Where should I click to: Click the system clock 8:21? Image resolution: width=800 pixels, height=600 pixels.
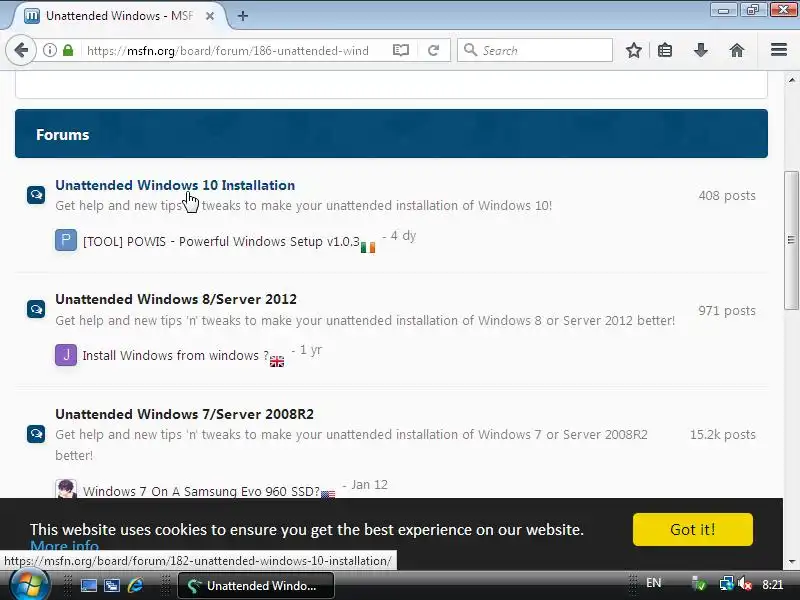[x=772, y=585]
